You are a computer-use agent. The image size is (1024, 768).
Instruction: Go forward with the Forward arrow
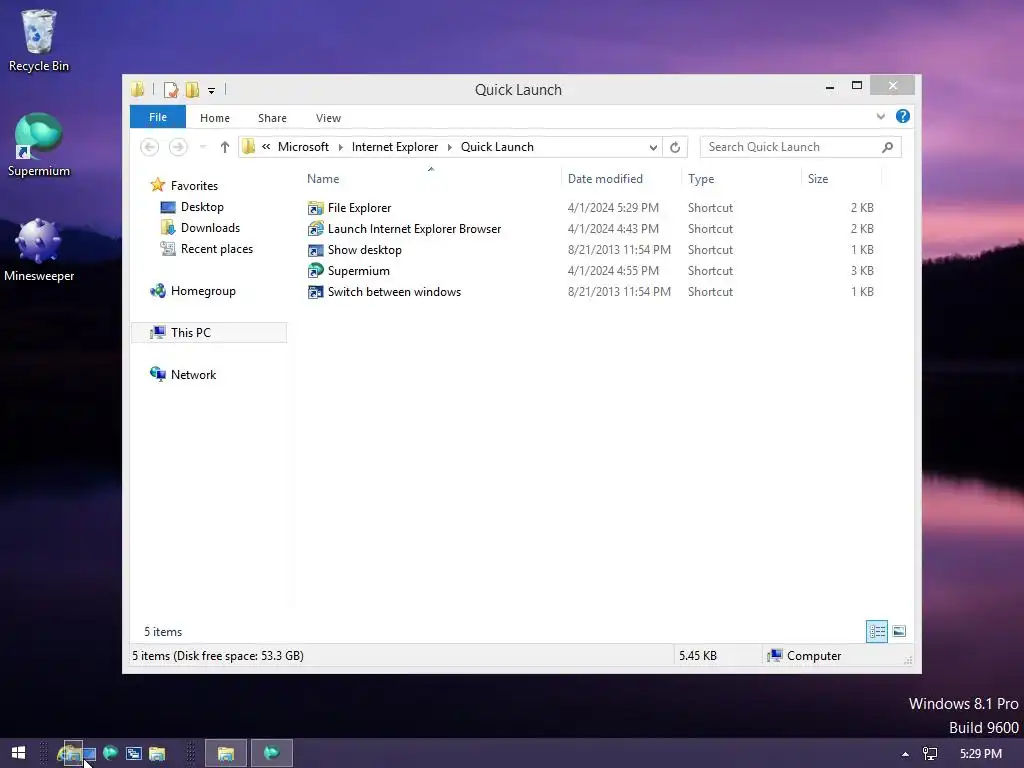[178, 147]
